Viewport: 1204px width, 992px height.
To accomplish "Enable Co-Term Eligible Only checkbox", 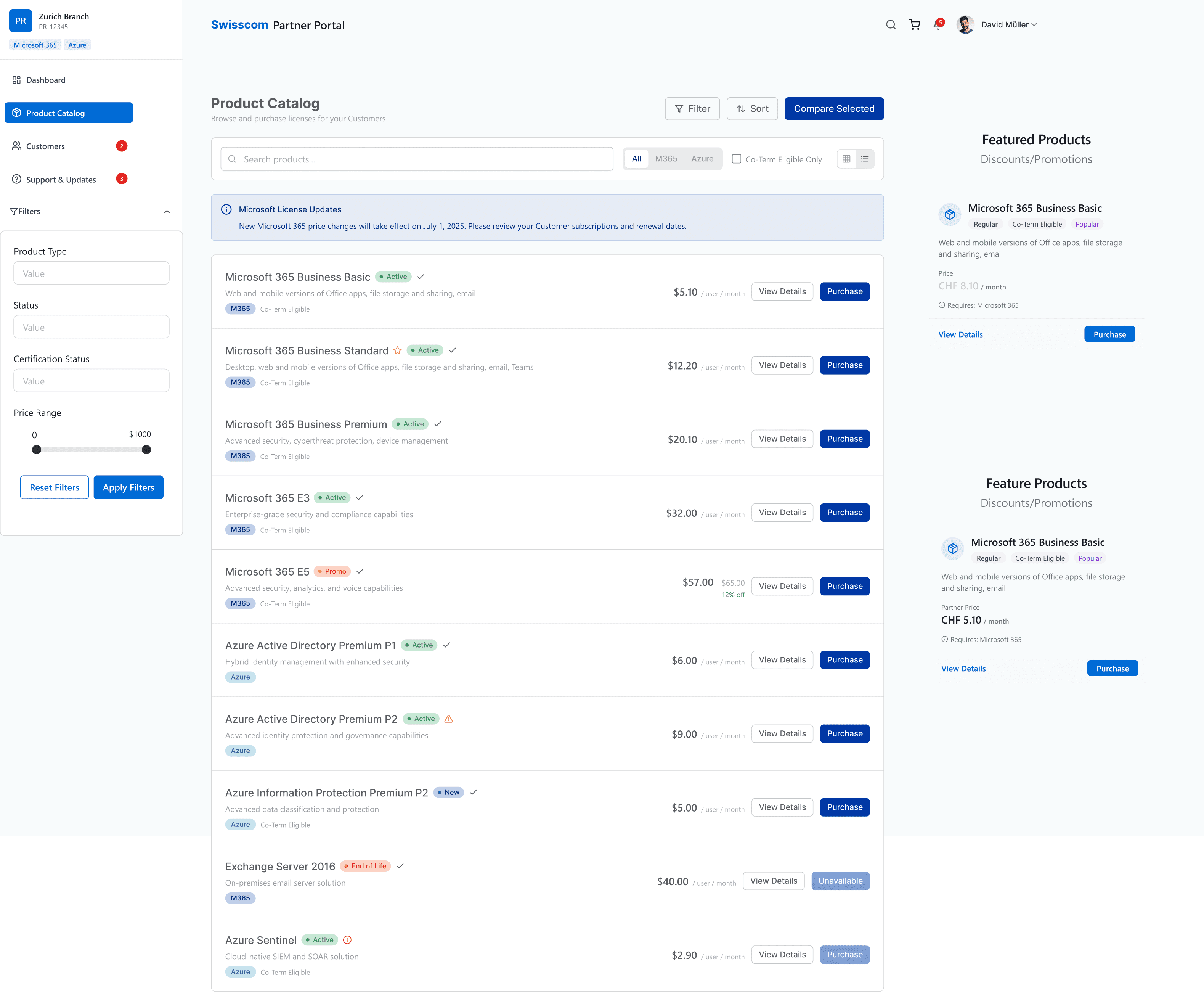I will pyautogui.click(x=737, y=159).
